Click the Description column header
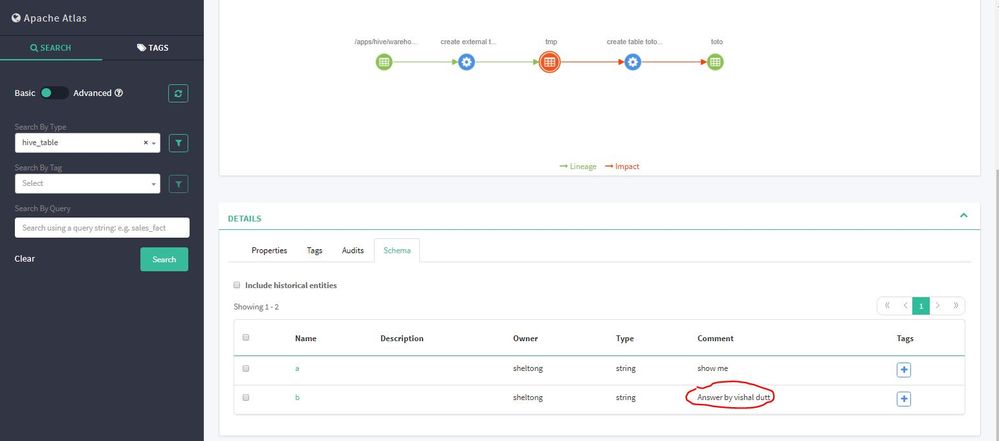The height and width of the screenshot is (441, 999). pyautogui.click(x=401, y=338)
